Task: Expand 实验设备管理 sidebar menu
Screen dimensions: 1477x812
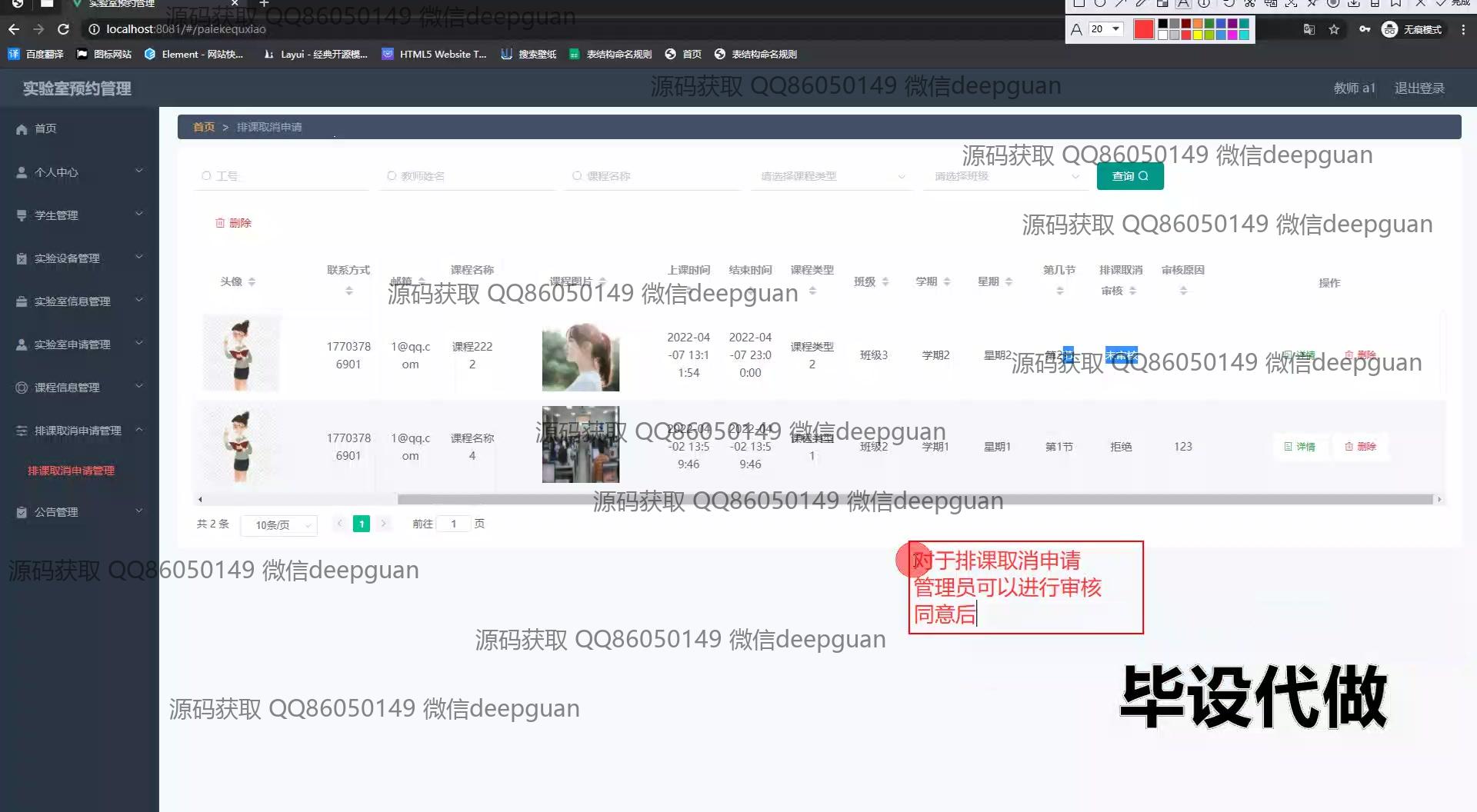Action: pos(79,258)
